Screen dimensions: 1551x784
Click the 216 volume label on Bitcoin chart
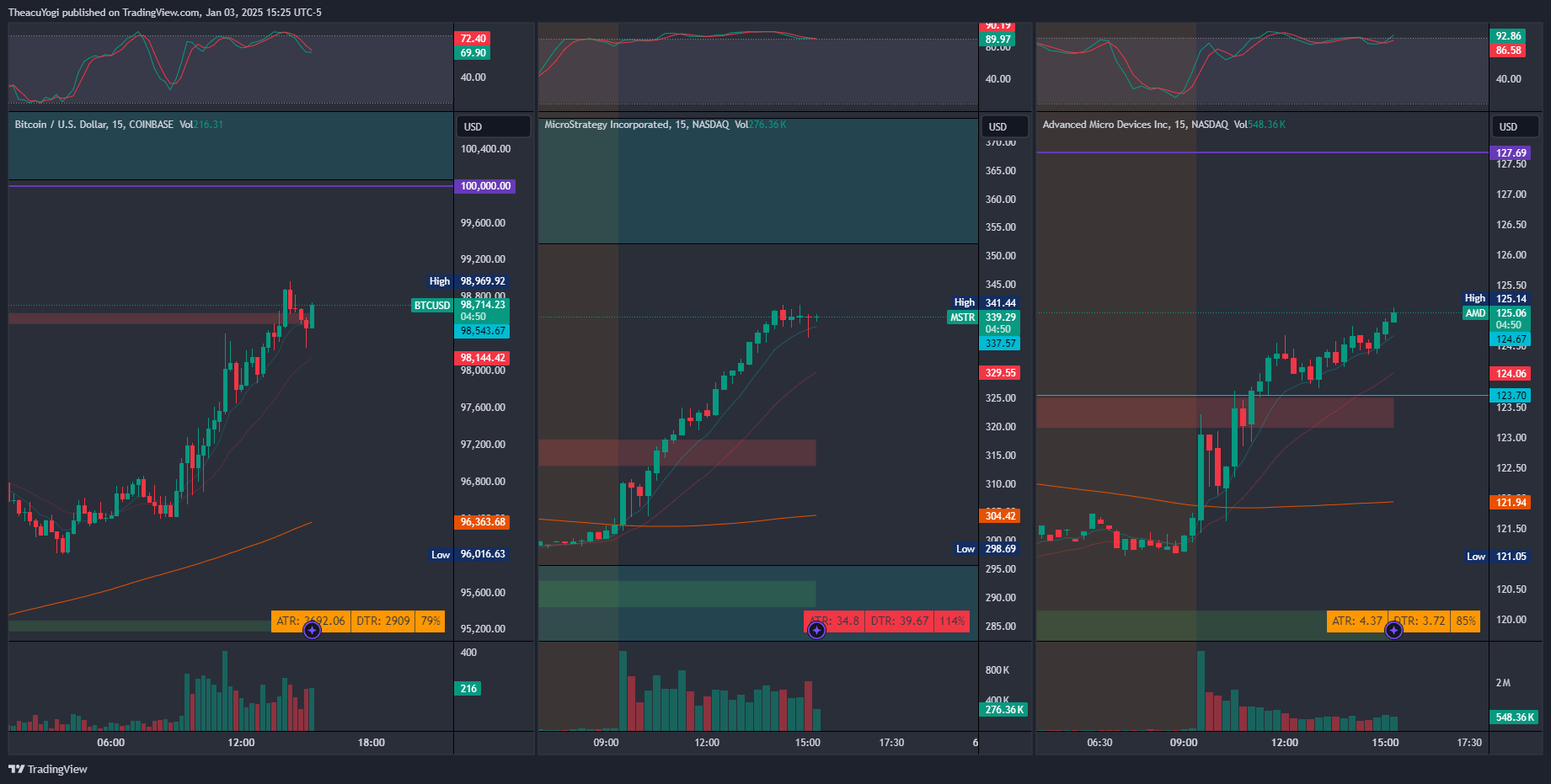tap(468, 689)
